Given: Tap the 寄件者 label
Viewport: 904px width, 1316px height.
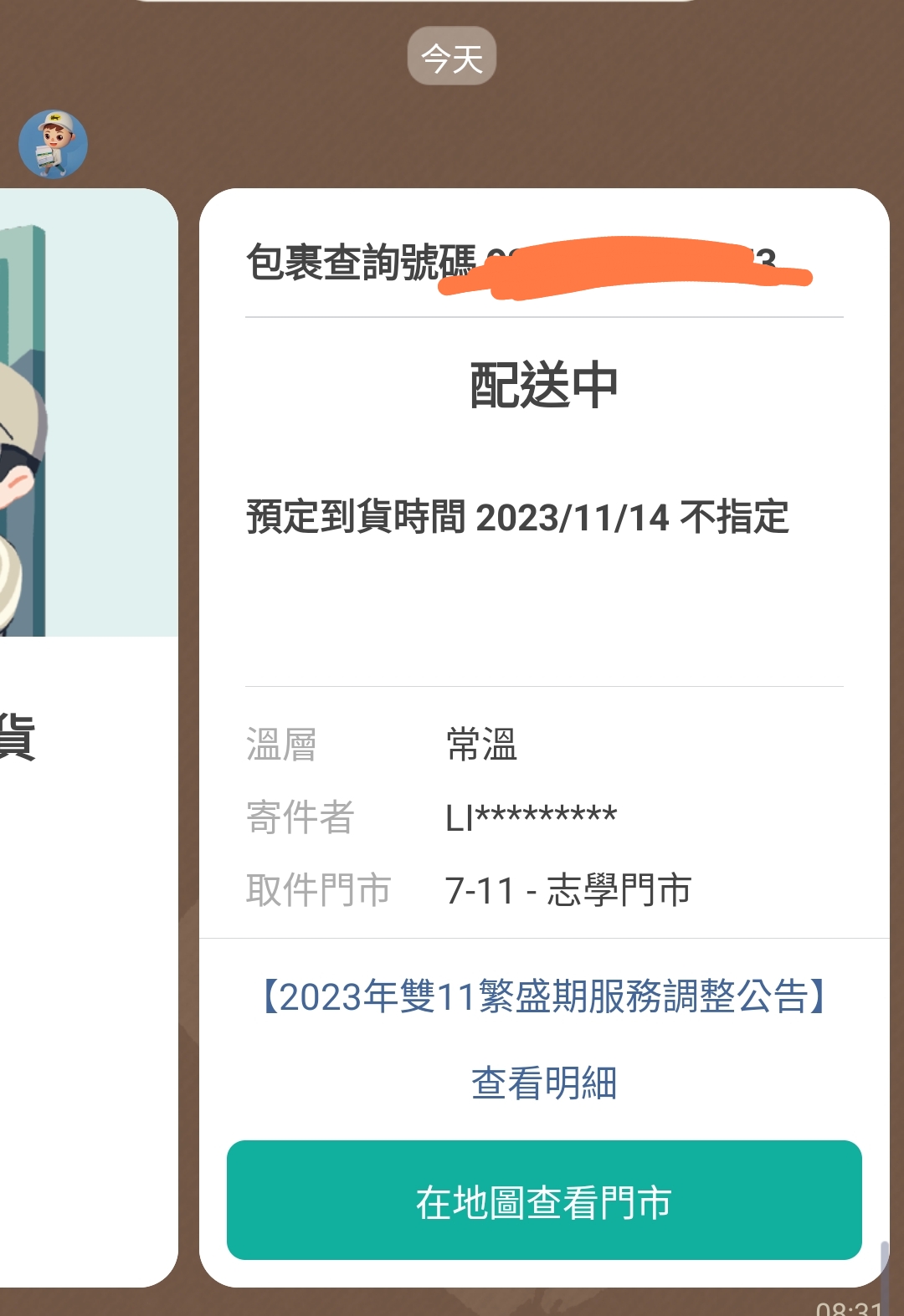Looking at the screenshot, I should tap(300, 817).
